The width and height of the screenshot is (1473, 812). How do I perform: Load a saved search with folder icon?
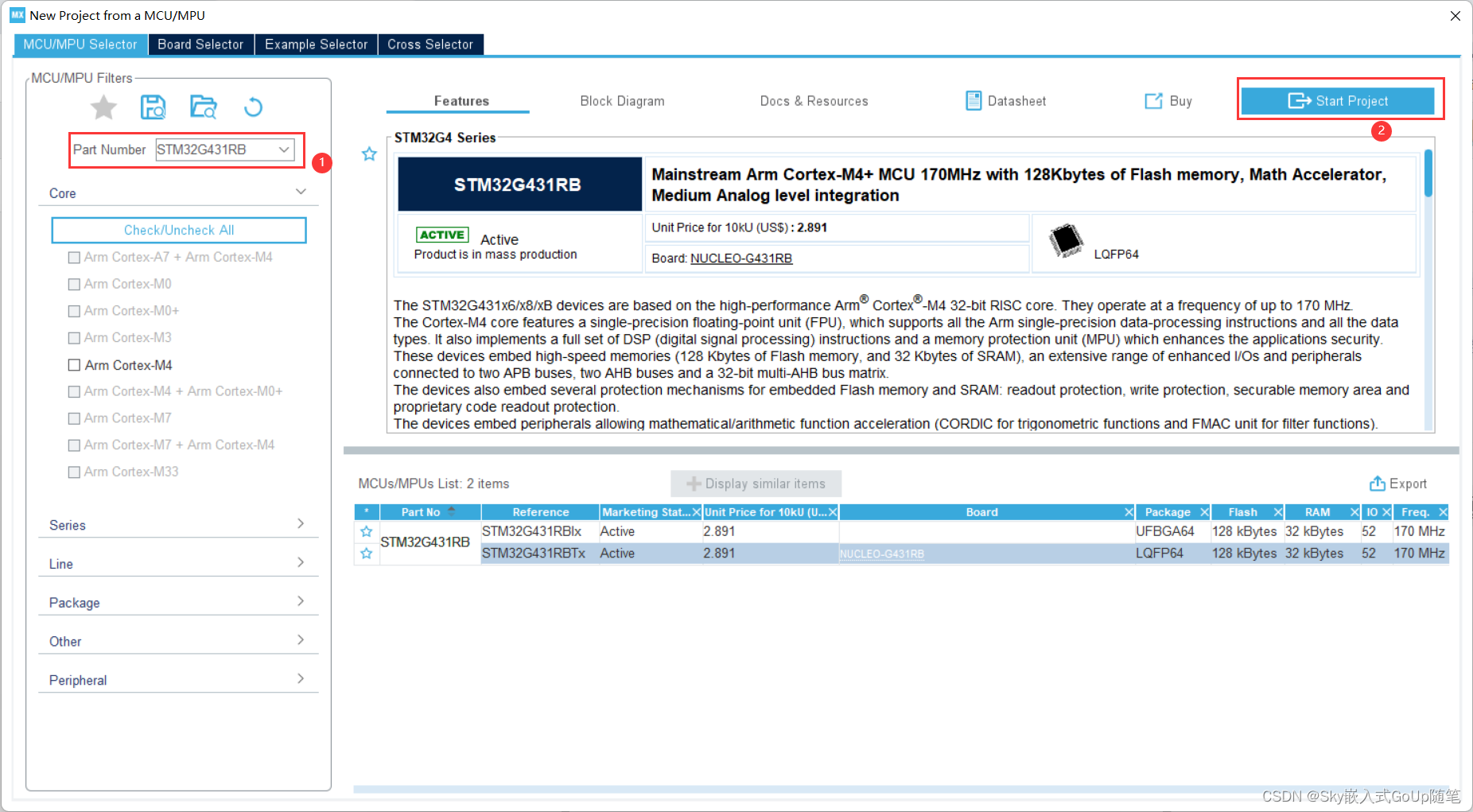tap(204, 107)
